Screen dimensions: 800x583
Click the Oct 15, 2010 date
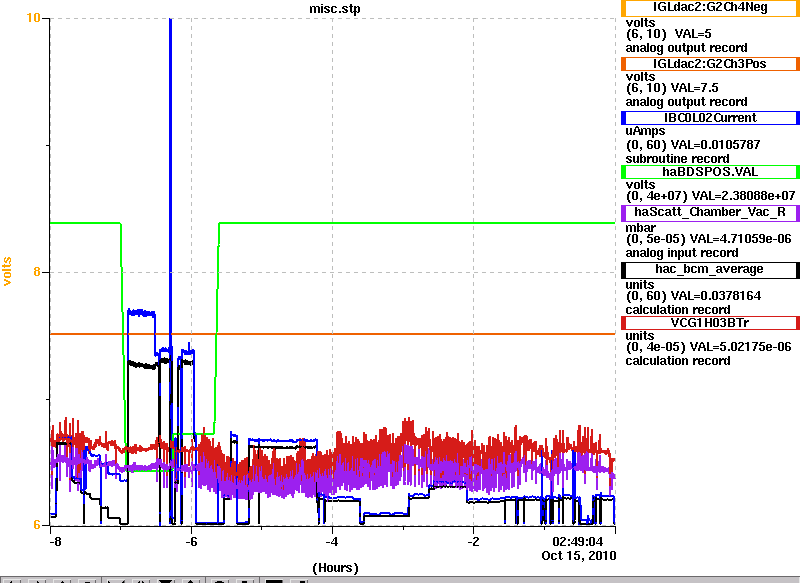pos(579,555)
